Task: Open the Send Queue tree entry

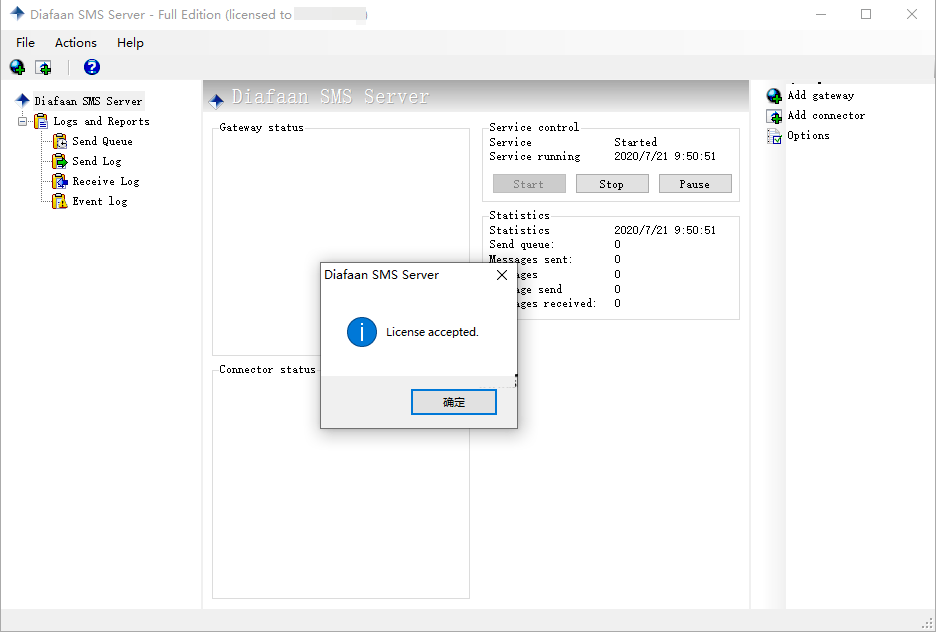Action: tap(102, 141)
